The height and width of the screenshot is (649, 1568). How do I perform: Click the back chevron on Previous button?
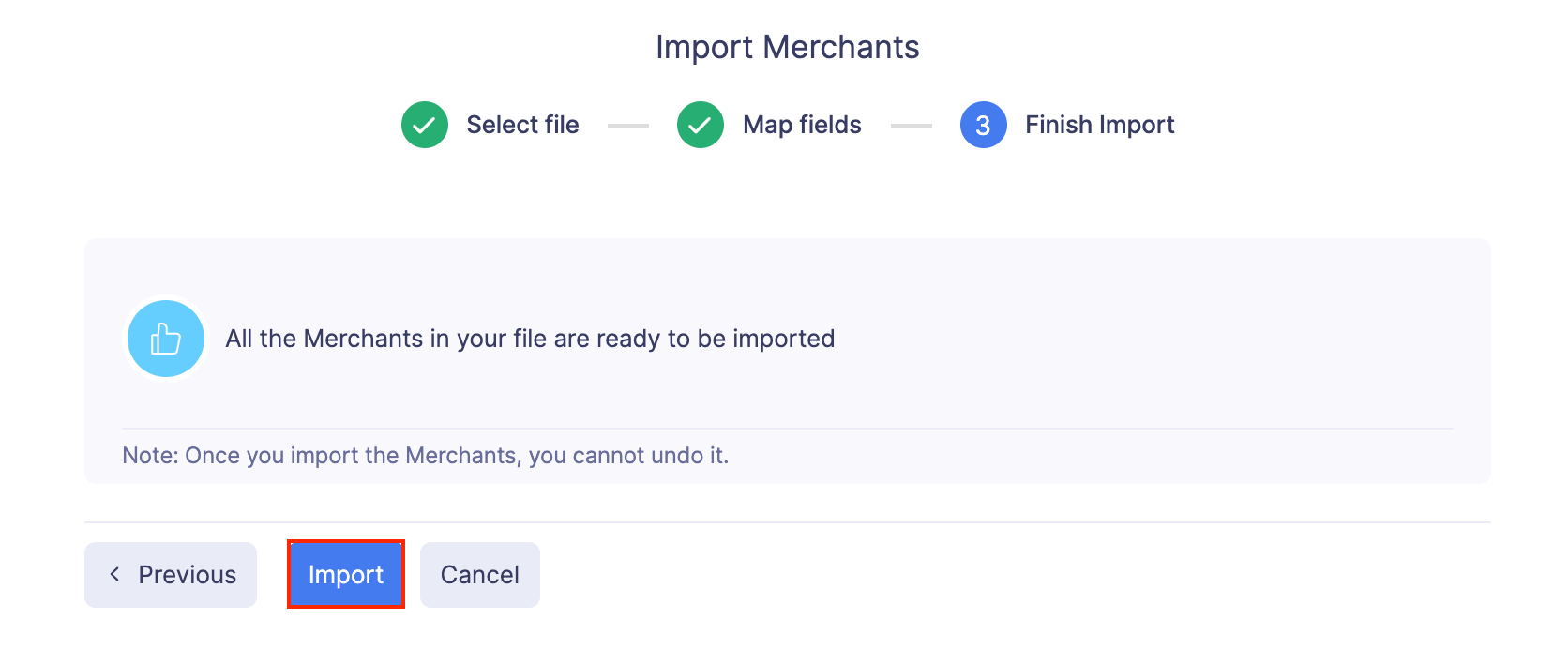click(x=114, y=574)
